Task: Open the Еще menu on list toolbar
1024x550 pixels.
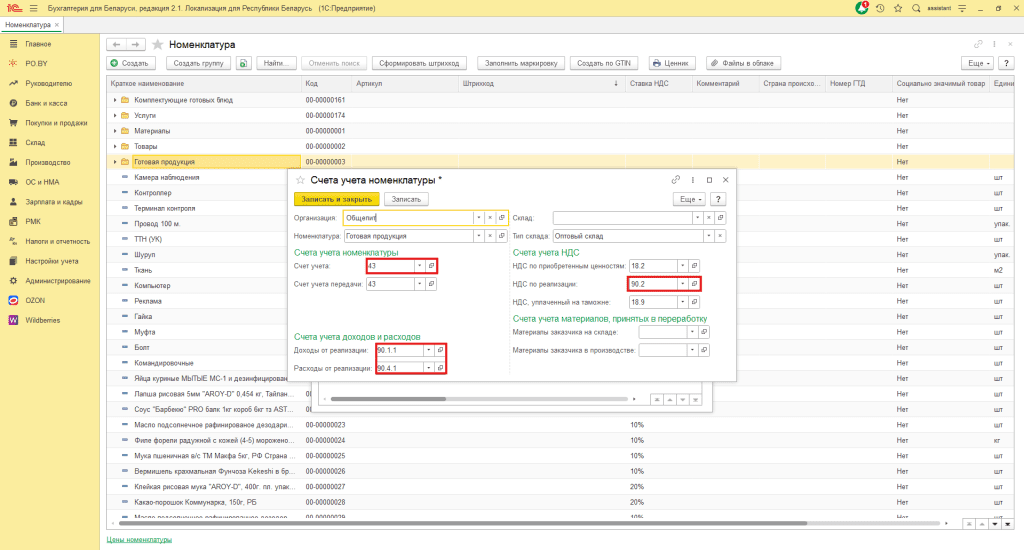Action: pos(978,63)
